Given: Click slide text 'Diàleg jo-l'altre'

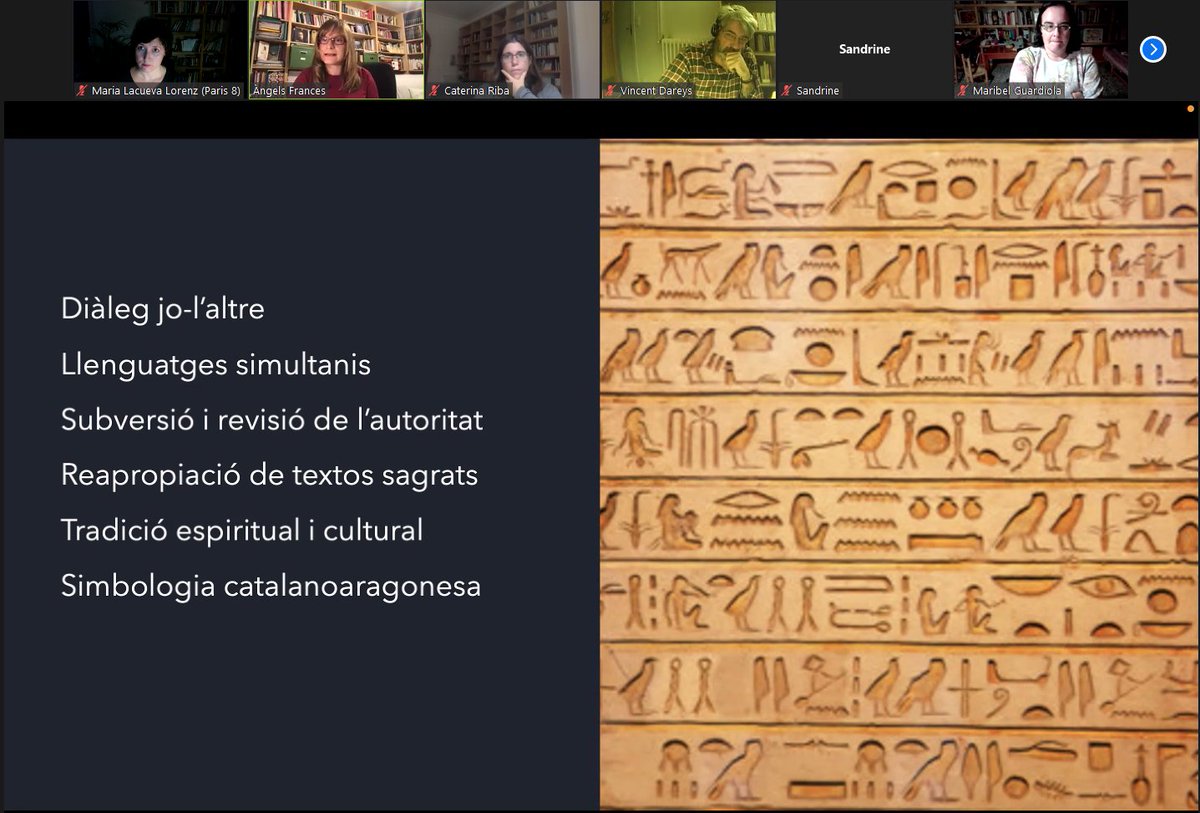Looking at the screenshot, I should point(163,308).
